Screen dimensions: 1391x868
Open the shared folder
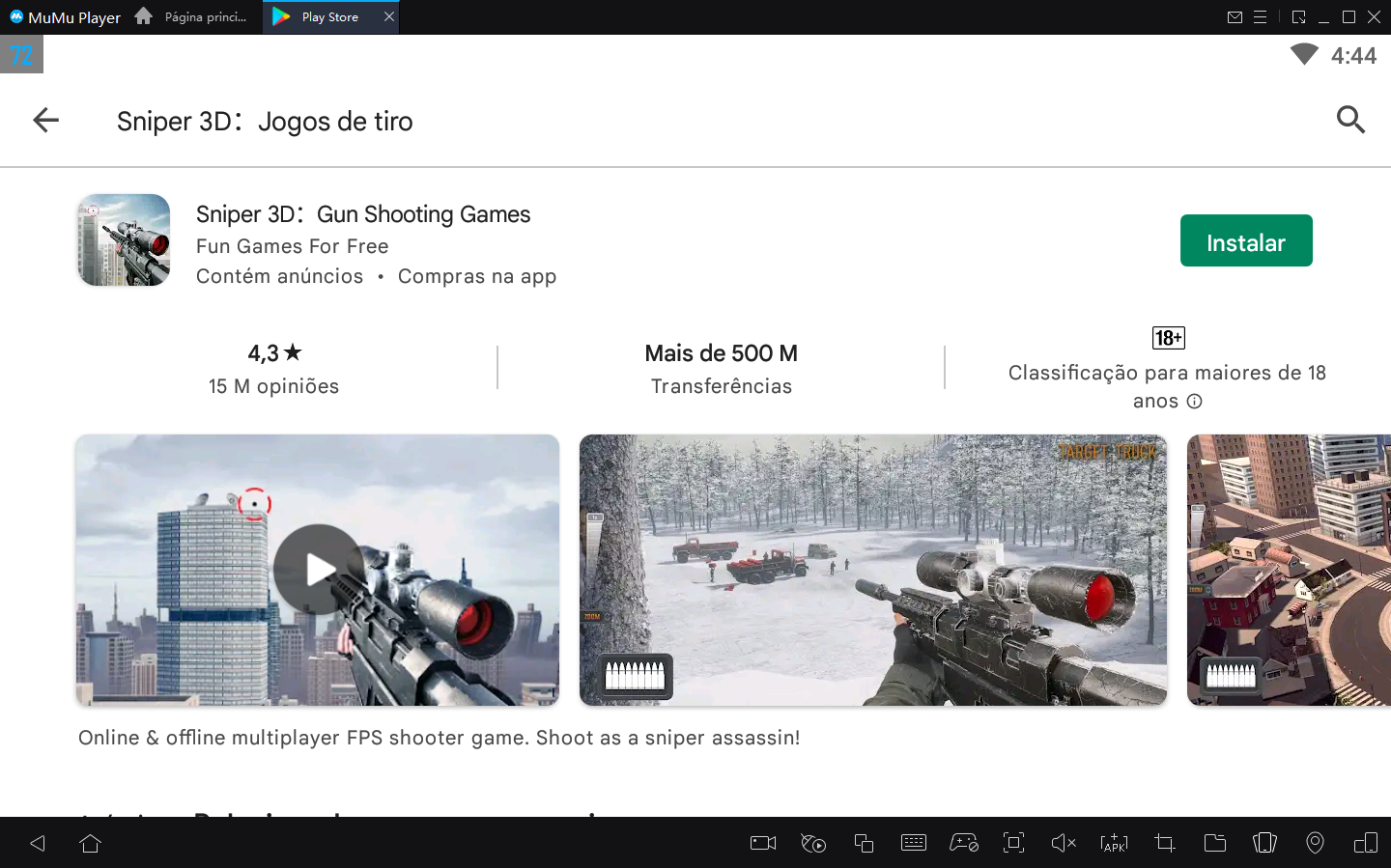[1214, 843]
